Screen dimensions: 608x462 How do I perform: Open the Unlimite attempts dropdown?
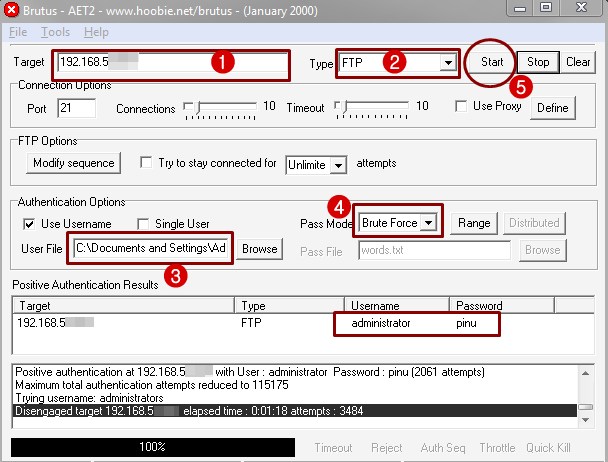click(338, 166)
